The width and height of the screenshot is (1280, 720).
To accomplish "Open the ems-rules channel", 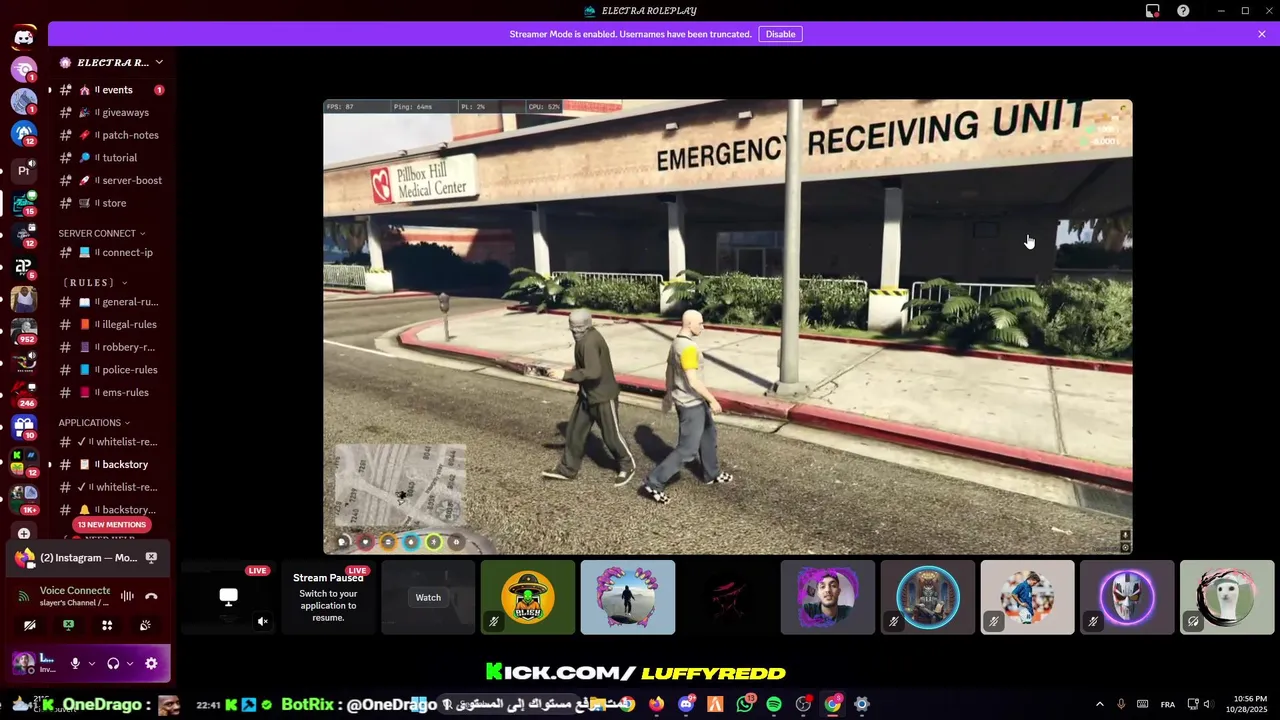I will point(110,393).
